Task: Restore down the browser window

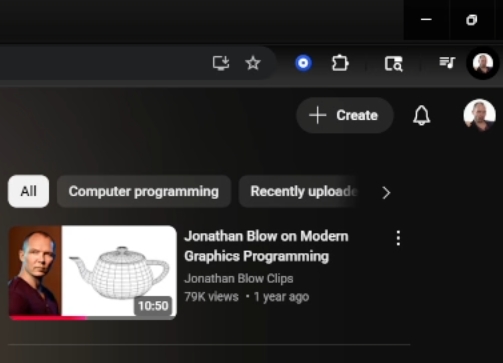Action: click(x=471, y=20)
